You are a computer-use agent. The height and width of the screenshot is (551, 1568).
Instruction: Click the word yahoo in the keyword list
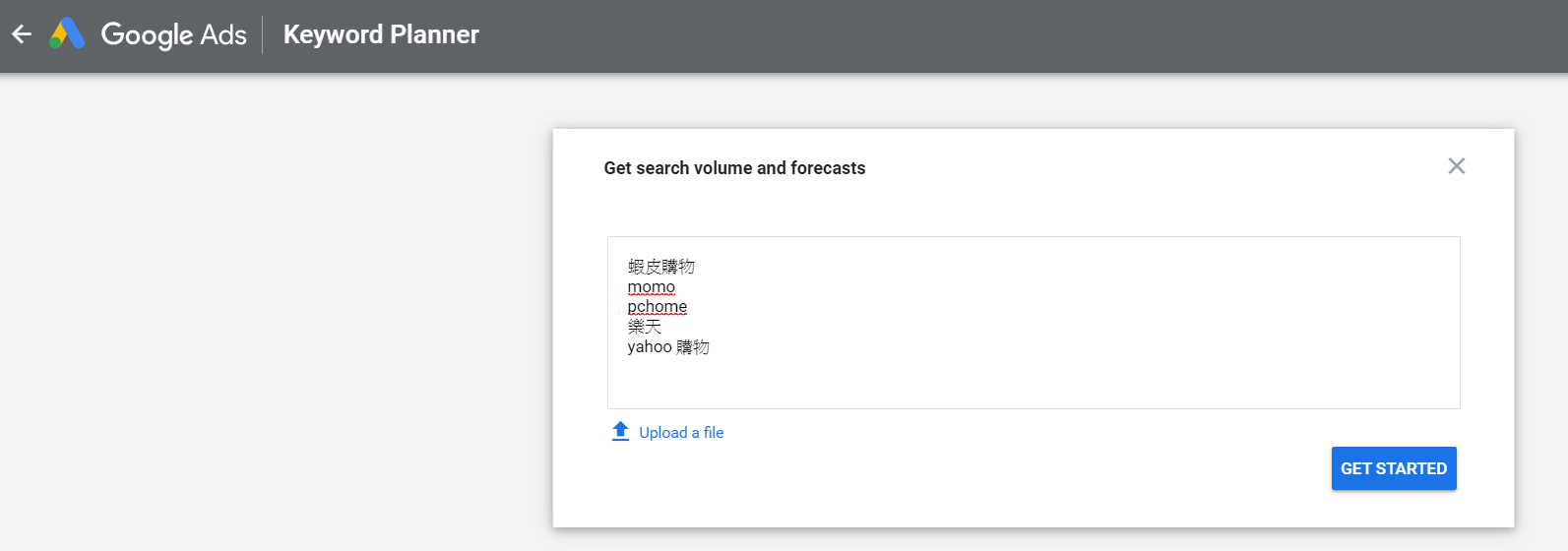tap(650, 347)
